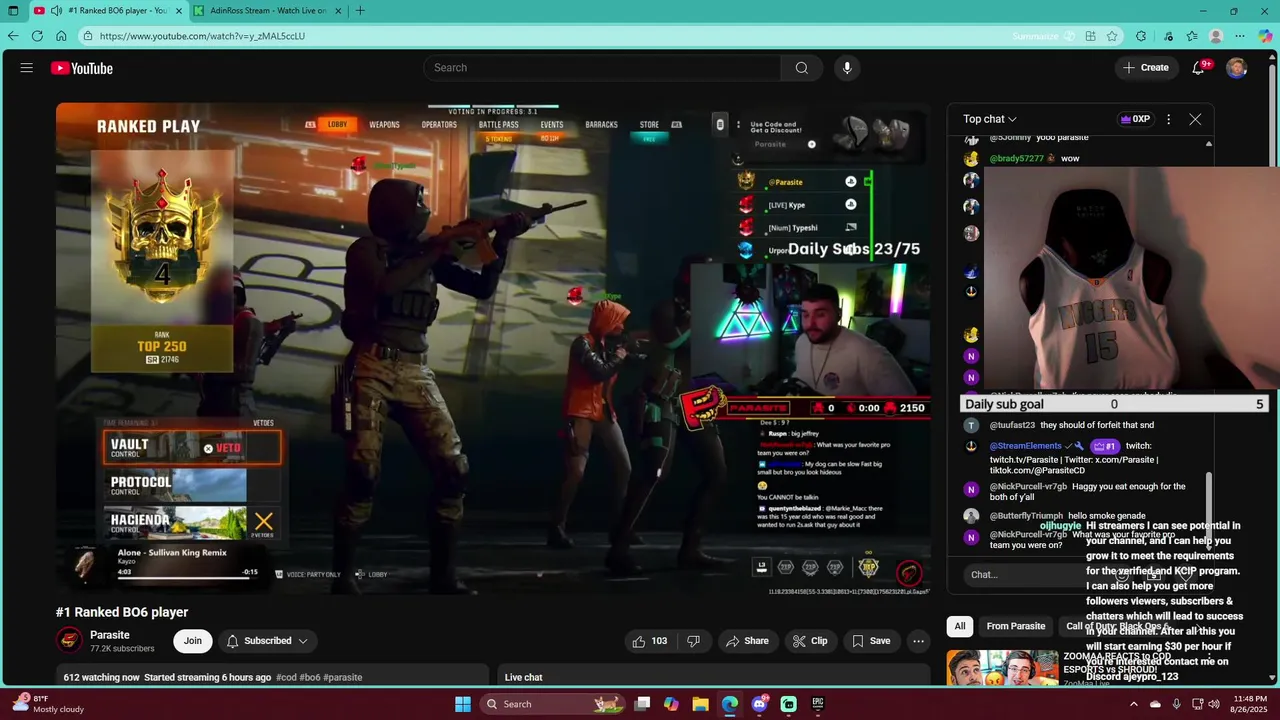Like the video with thumbs up
Image resolution: width=1280 pixels, height=720 pixels.
point(649,641)
